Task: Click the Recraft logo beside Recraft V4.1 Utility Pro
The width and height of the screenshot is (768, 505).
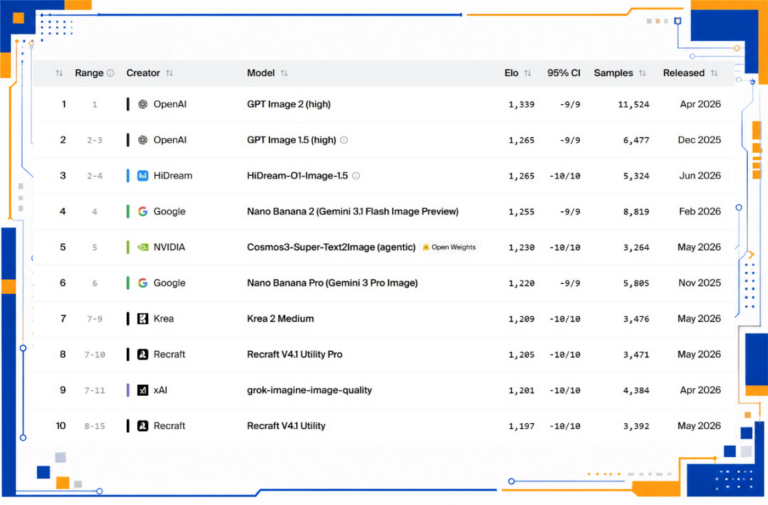Action: point(143,355)
